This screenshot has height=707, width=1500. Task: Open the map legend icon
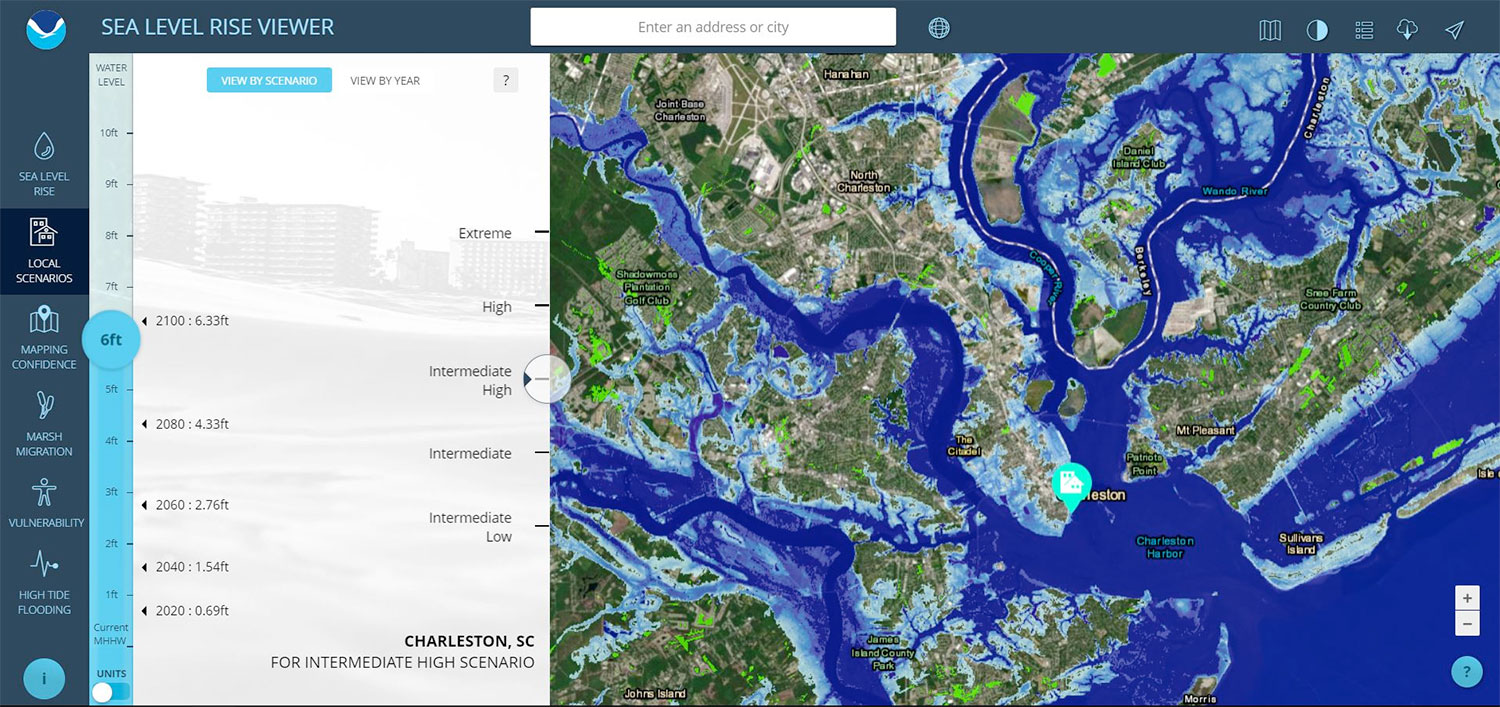1363,30
